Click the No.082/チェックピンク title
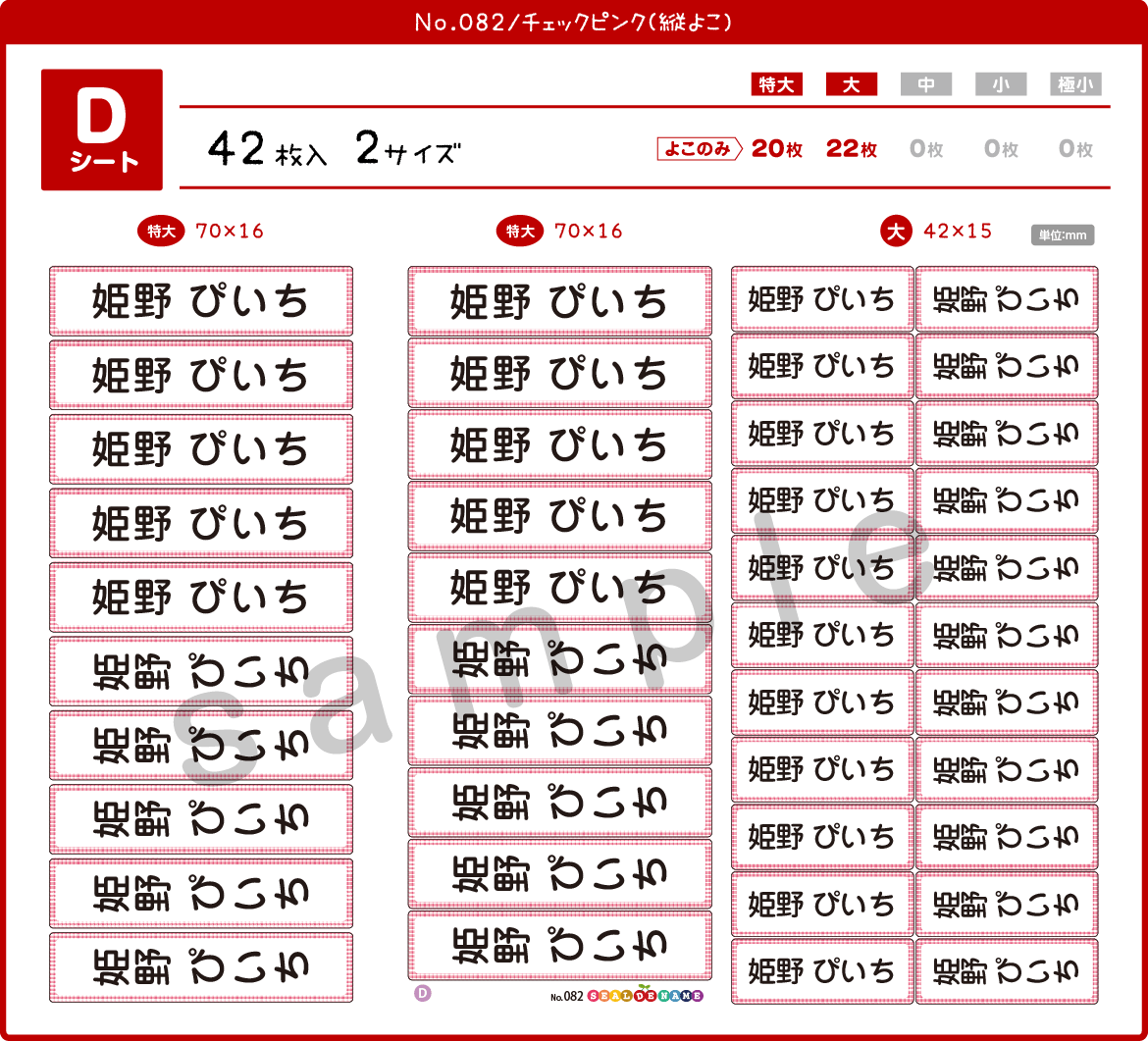This screenshot has height=1041, width=1148. pyautogui.click(x=574, y=22)
